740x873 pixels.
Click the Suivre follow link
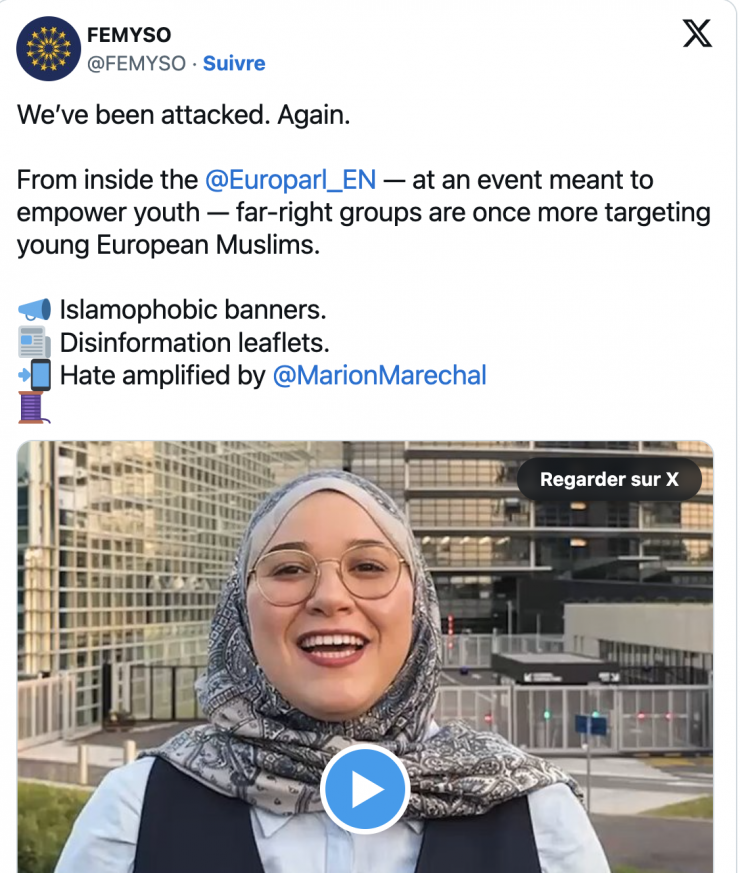pos(234,63)
